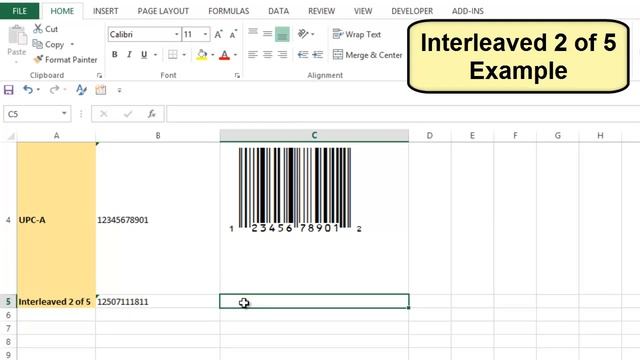Apply the red font color A

[224, 55]
